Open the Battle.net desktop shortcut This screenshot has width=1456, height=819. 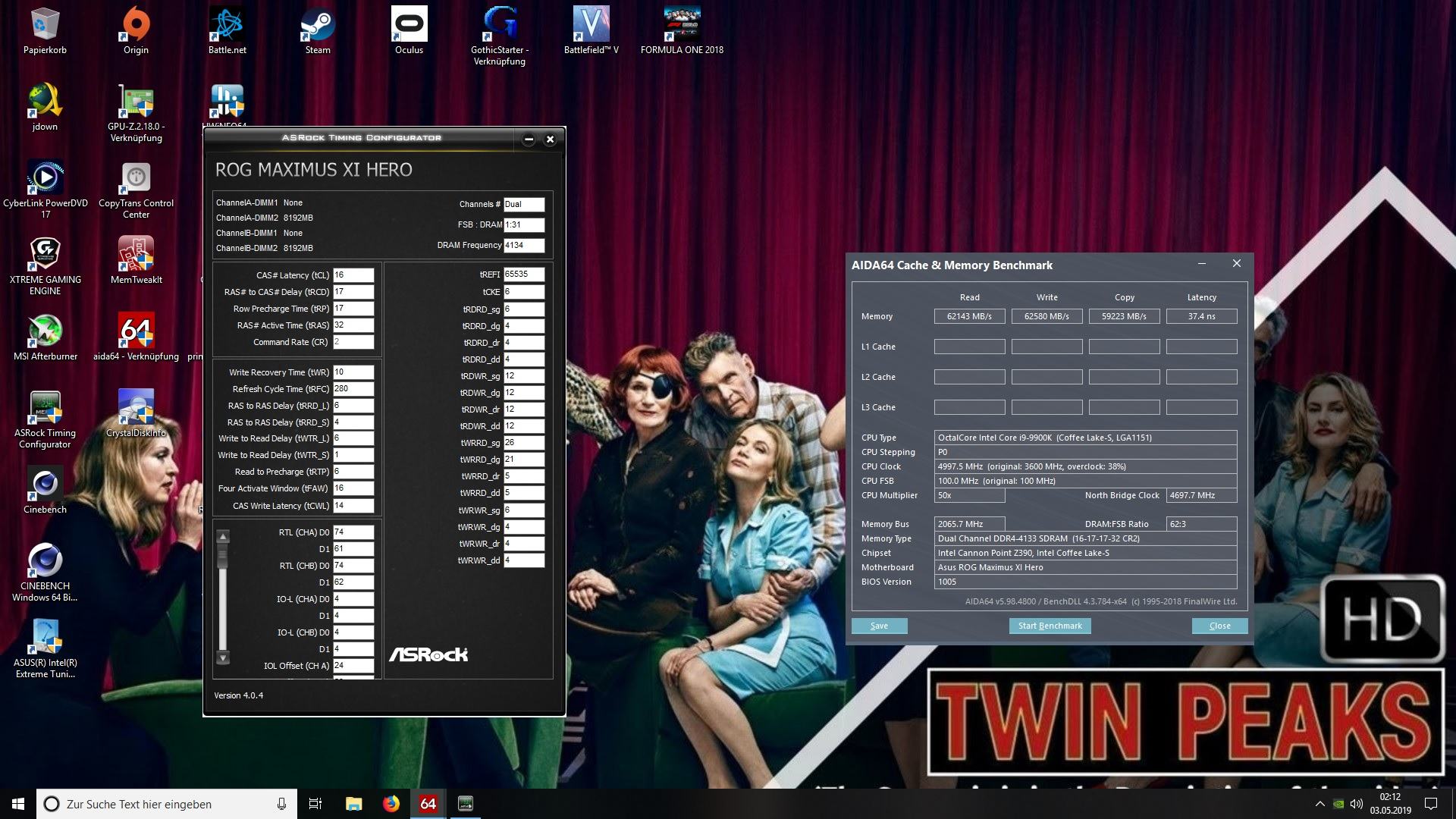(x=227, y=32)
